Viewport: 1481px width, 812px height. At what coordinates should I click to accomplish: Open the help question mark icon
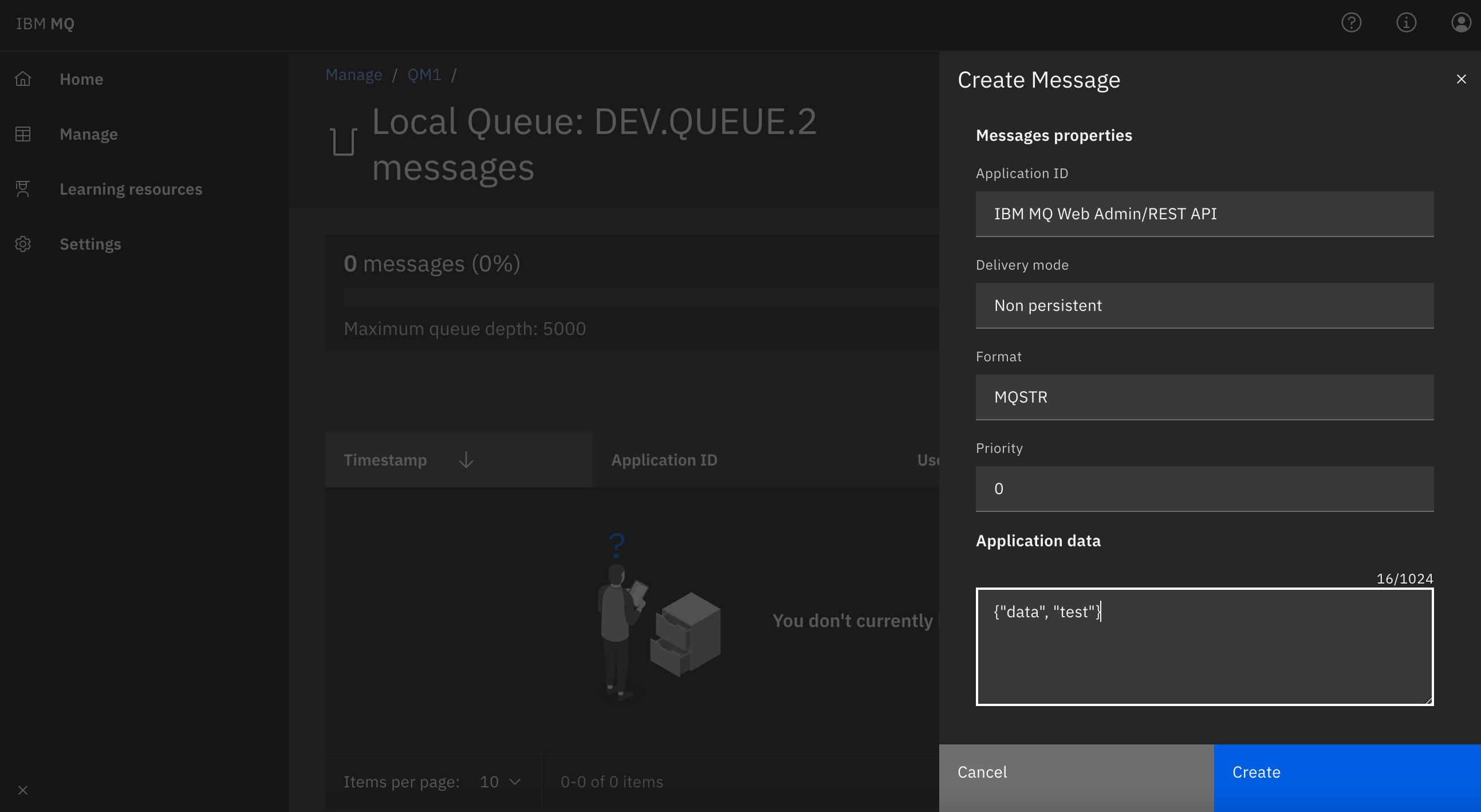coord(1351,23)
